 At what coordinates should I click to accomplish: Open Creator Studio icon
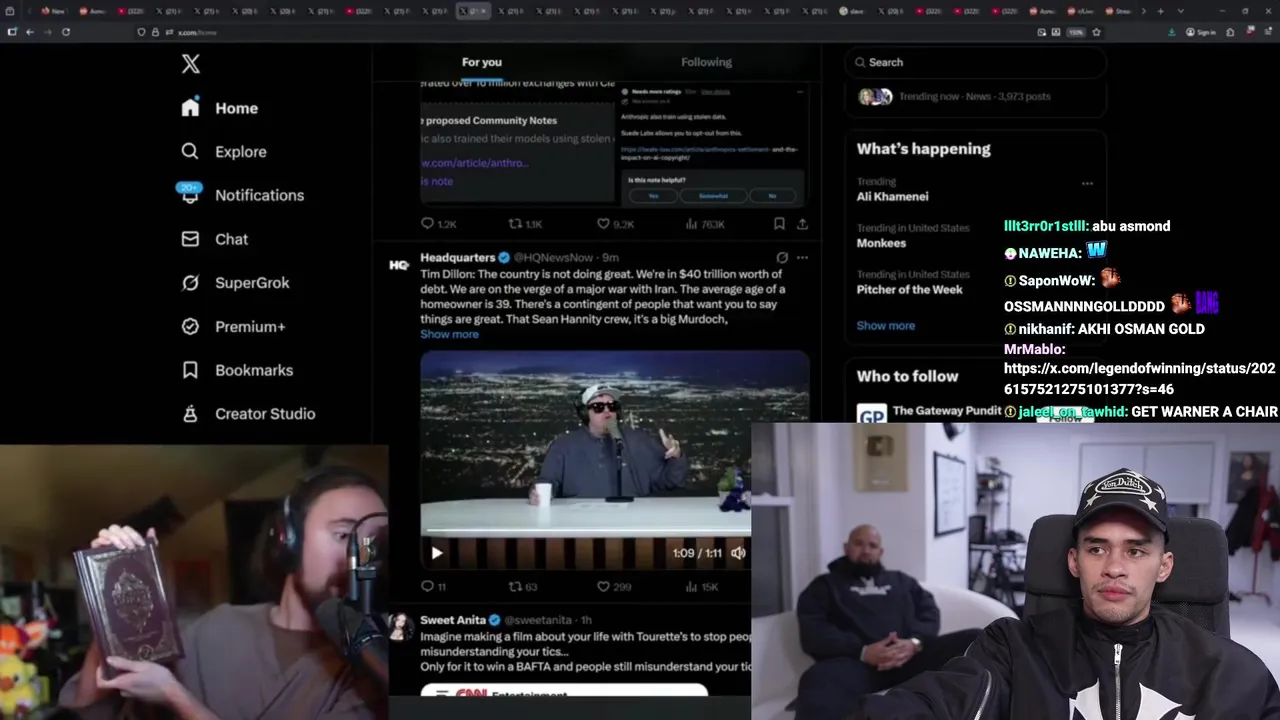coord(190,413)
